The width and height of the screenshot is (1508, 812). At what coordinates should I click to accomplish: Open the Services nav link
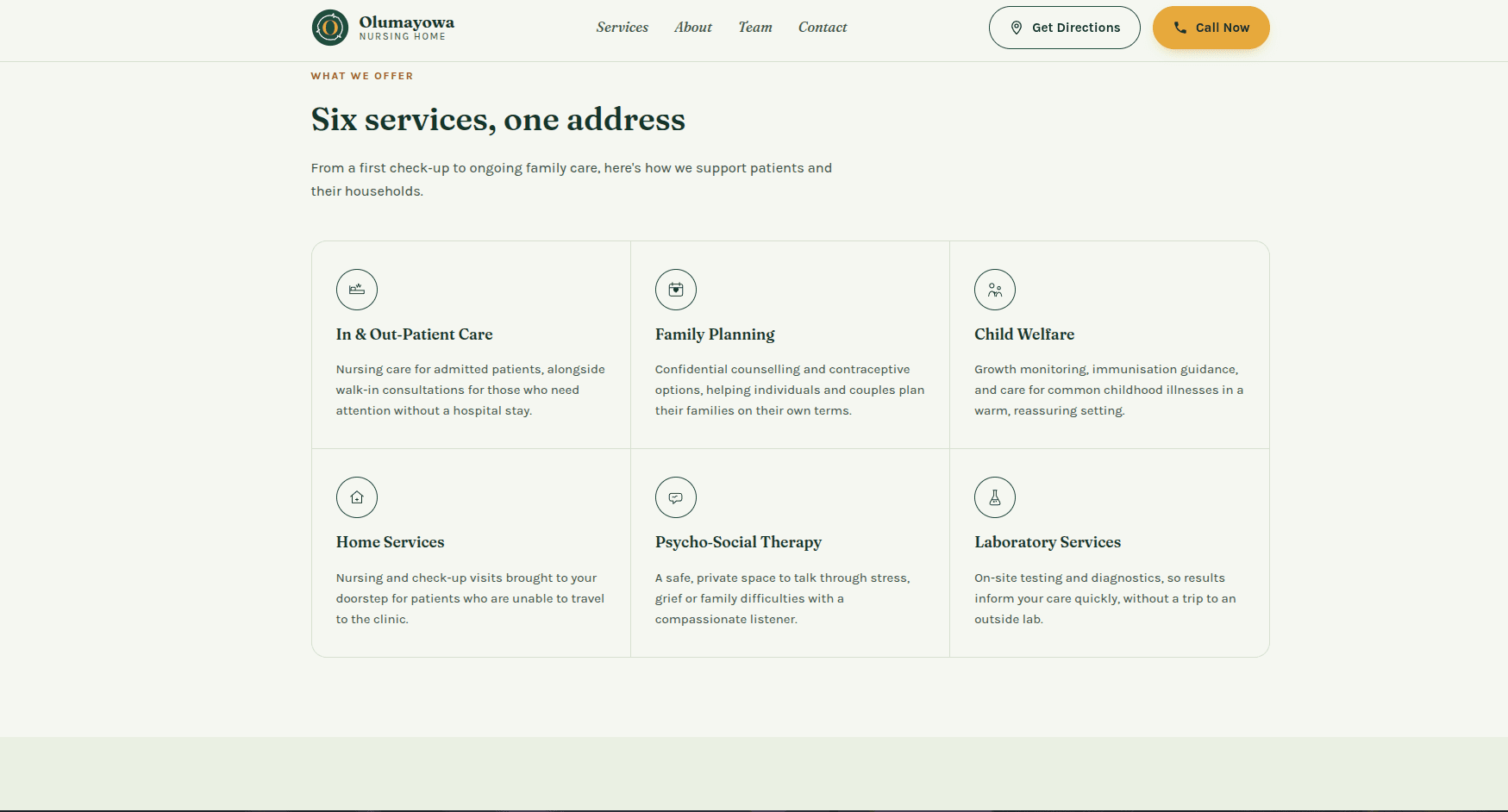[622, 28]
